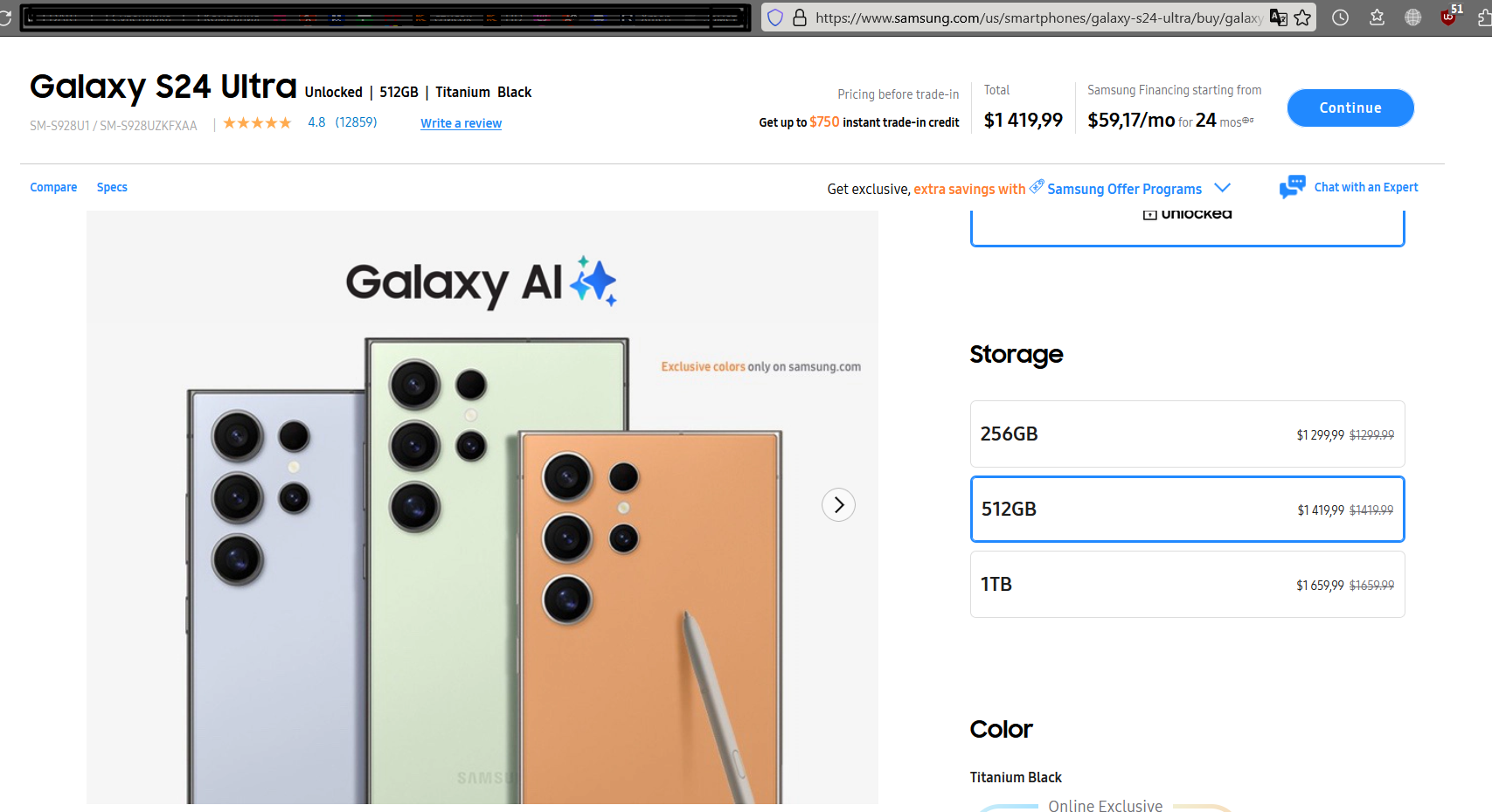Viewport: 1492px width, 812px height.
Task: Click the $1 419,99 total price
Action: (1024, 120)
